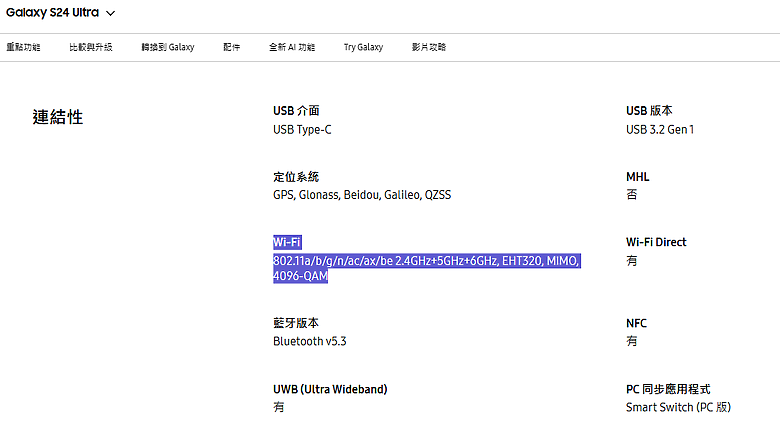The image size is (780, 430).
Task: Click the 藍牙版本 label
Action: [x=296, y=323]
